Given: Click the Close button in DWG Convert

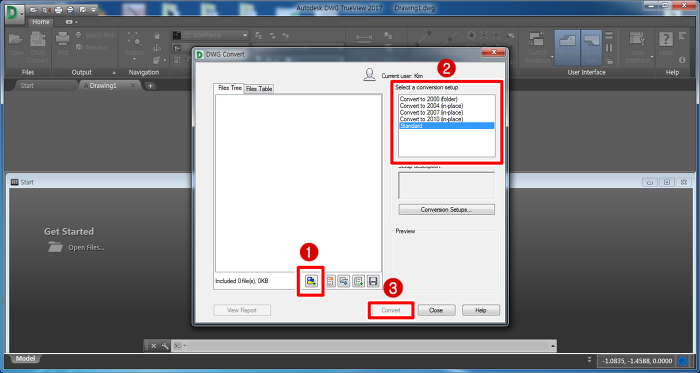Looking at the screenshot, I should [436, 310].
